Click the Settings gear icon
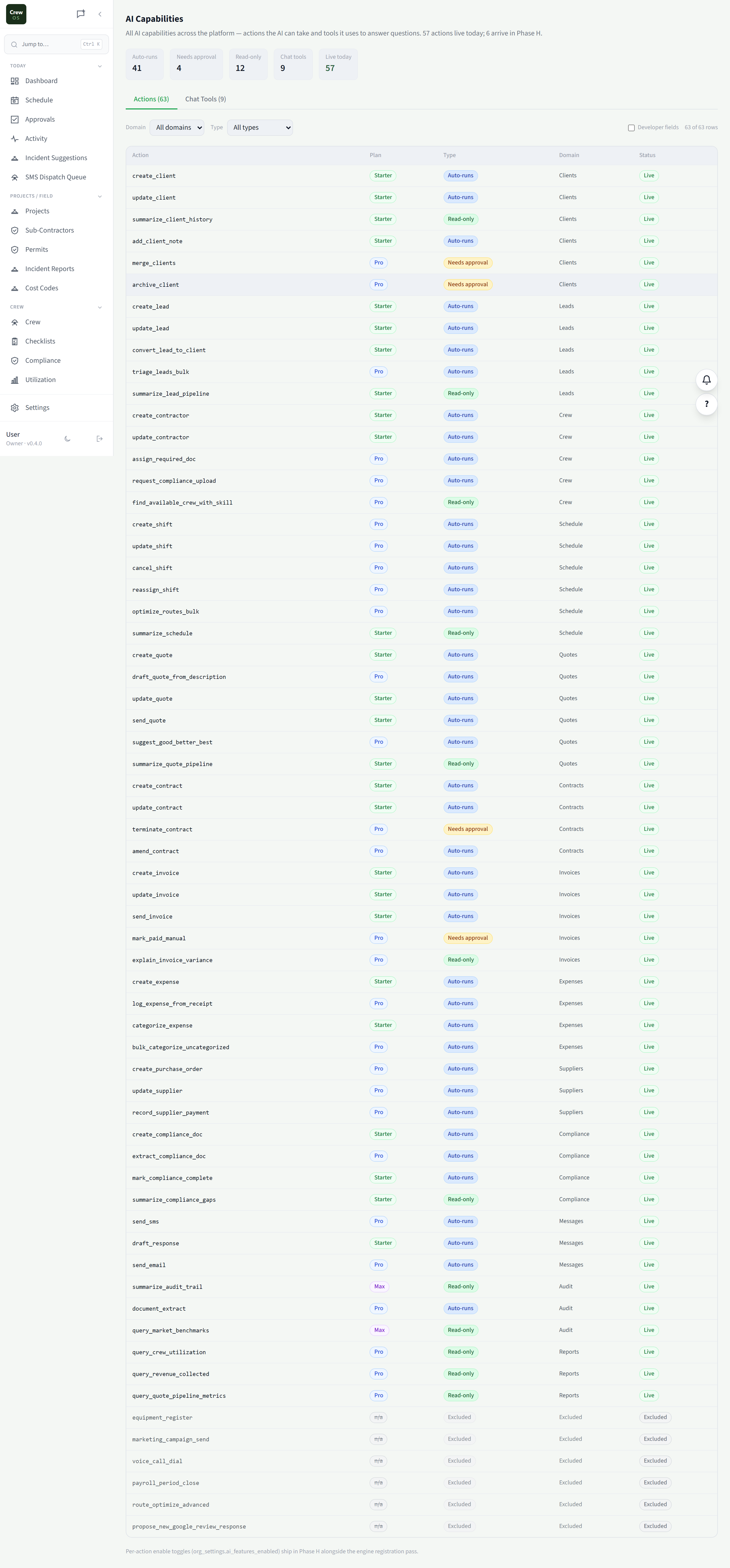Screen dimensions: 730x1568 (15, 408)
